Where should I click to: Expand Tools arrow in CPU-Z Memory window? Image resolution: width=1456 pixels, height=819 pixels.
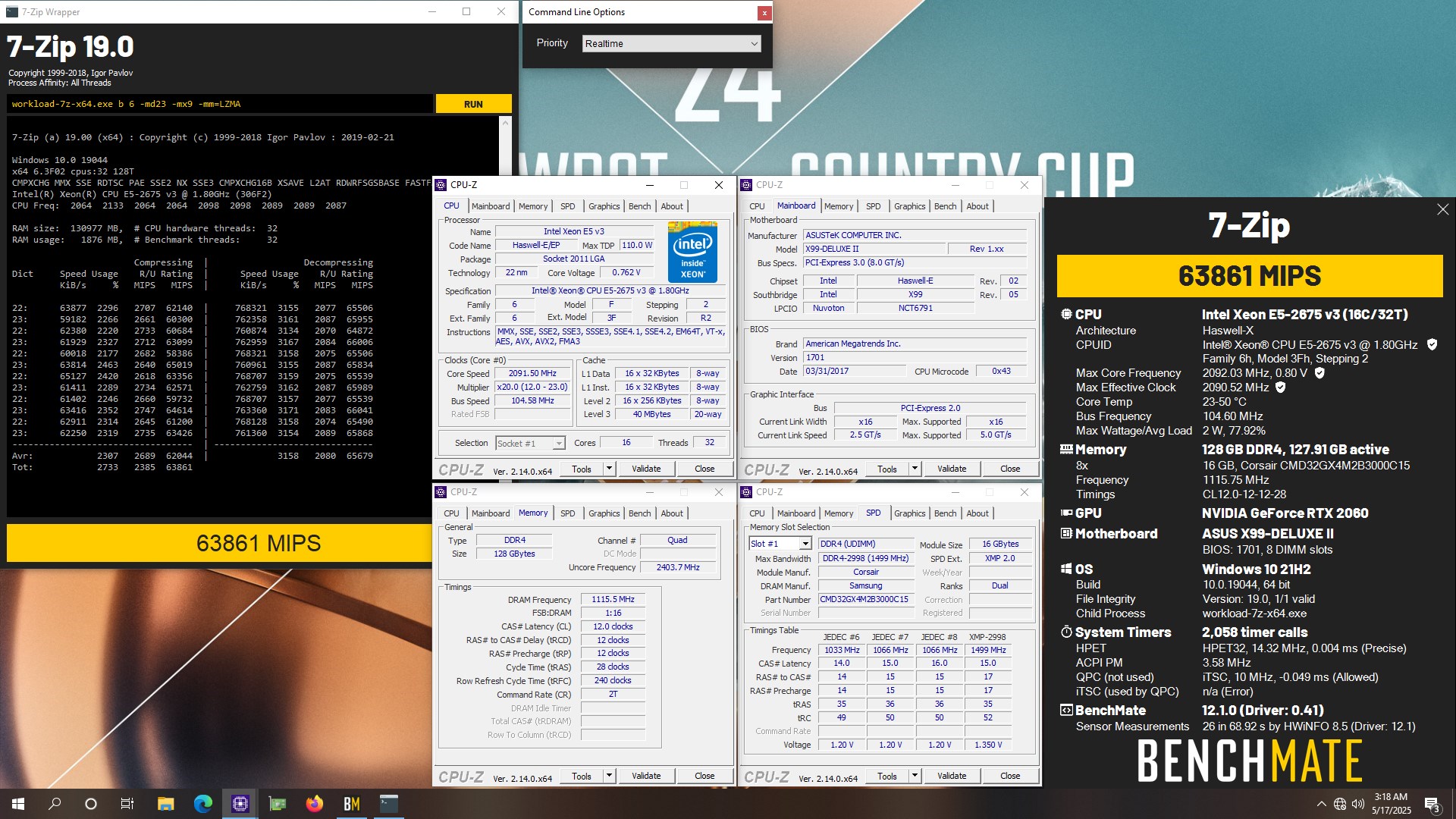tap(609, 776)
